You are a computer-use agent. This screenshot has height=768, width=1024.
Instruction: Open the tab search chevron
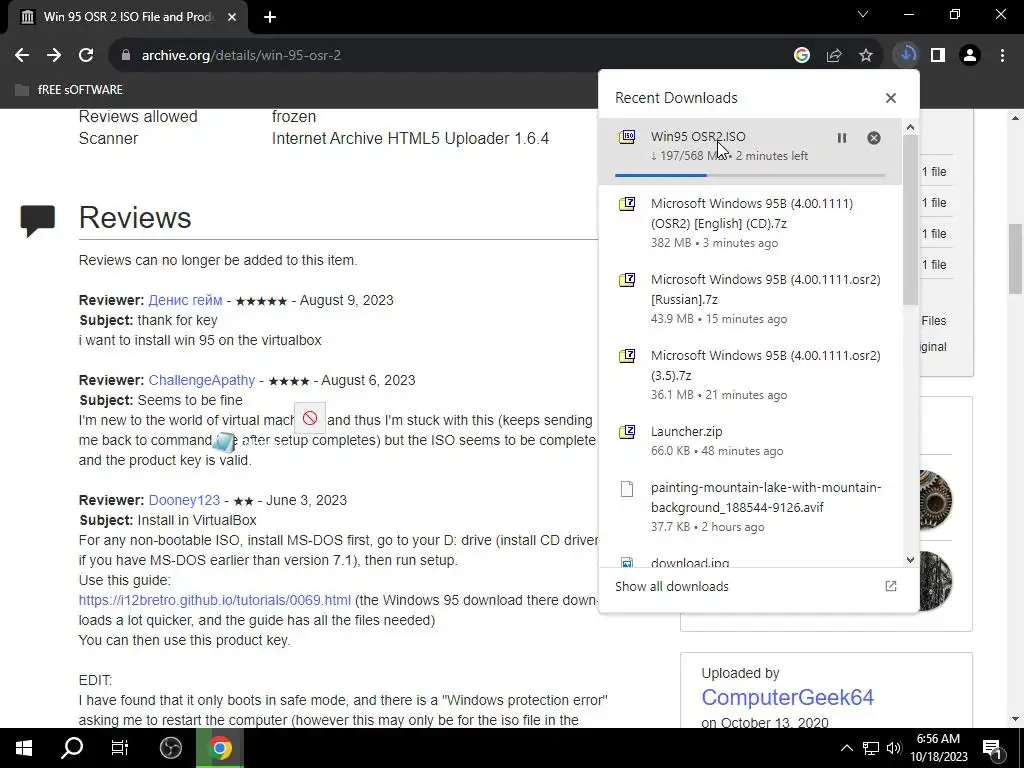pyautogui.click(x=863, y=14)
